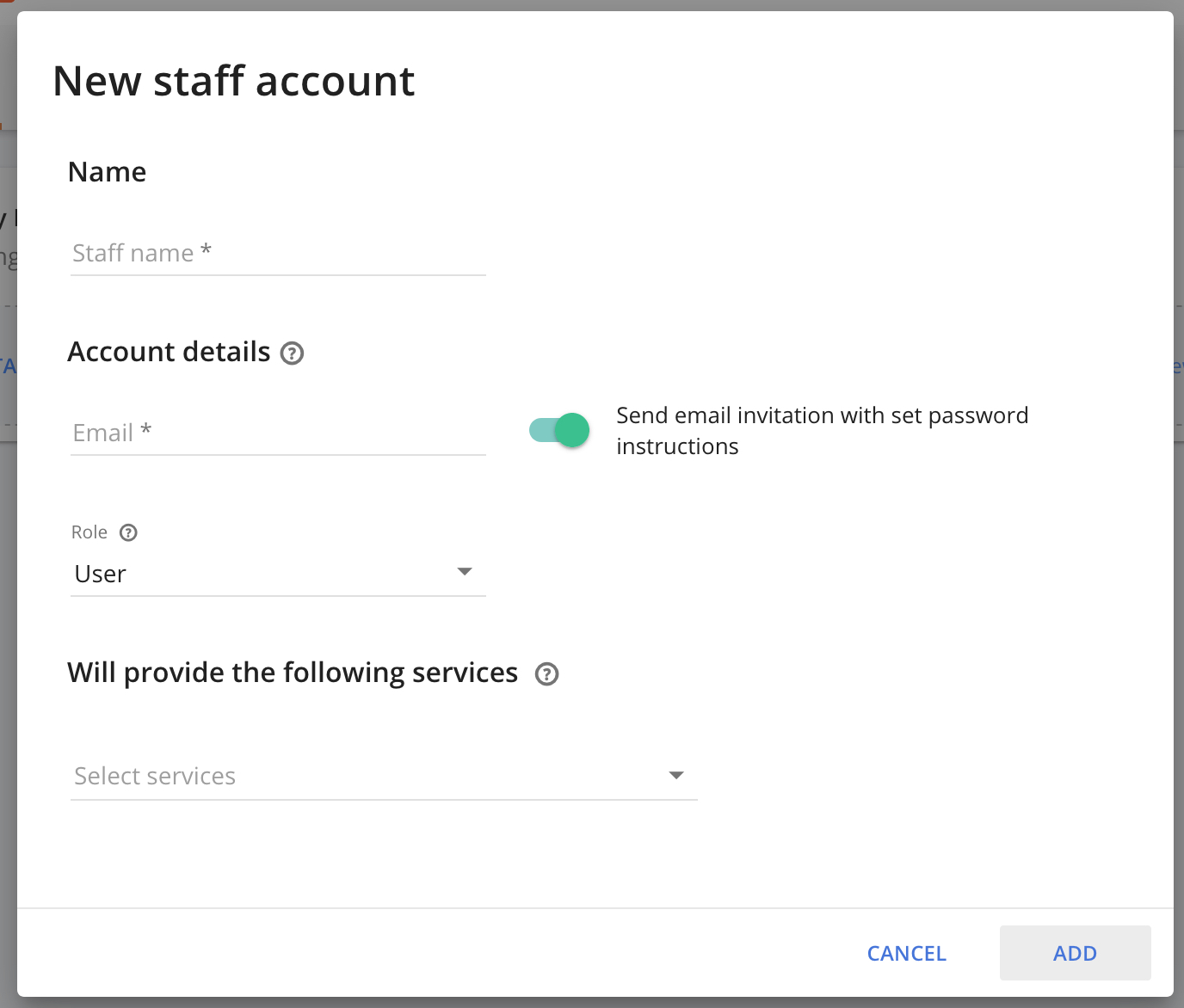
Task: Open the Account details help tooltip
Action: coord(292,353)
